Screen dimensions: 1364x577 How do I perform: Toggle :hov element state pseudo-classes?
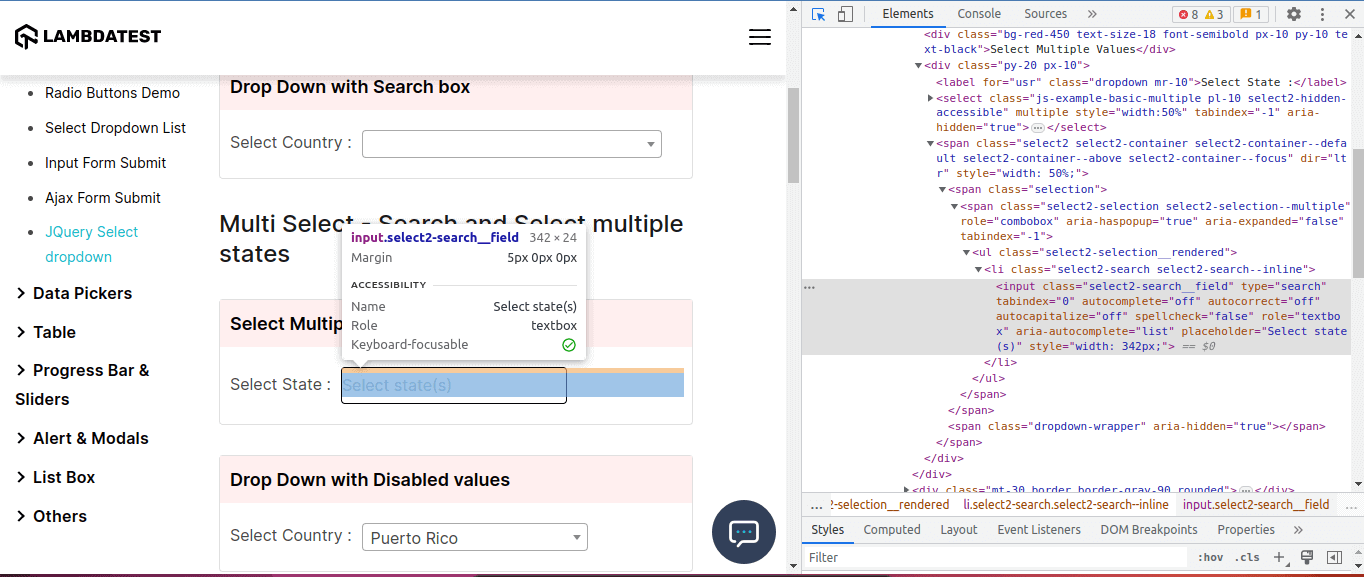pos(1210,557)
